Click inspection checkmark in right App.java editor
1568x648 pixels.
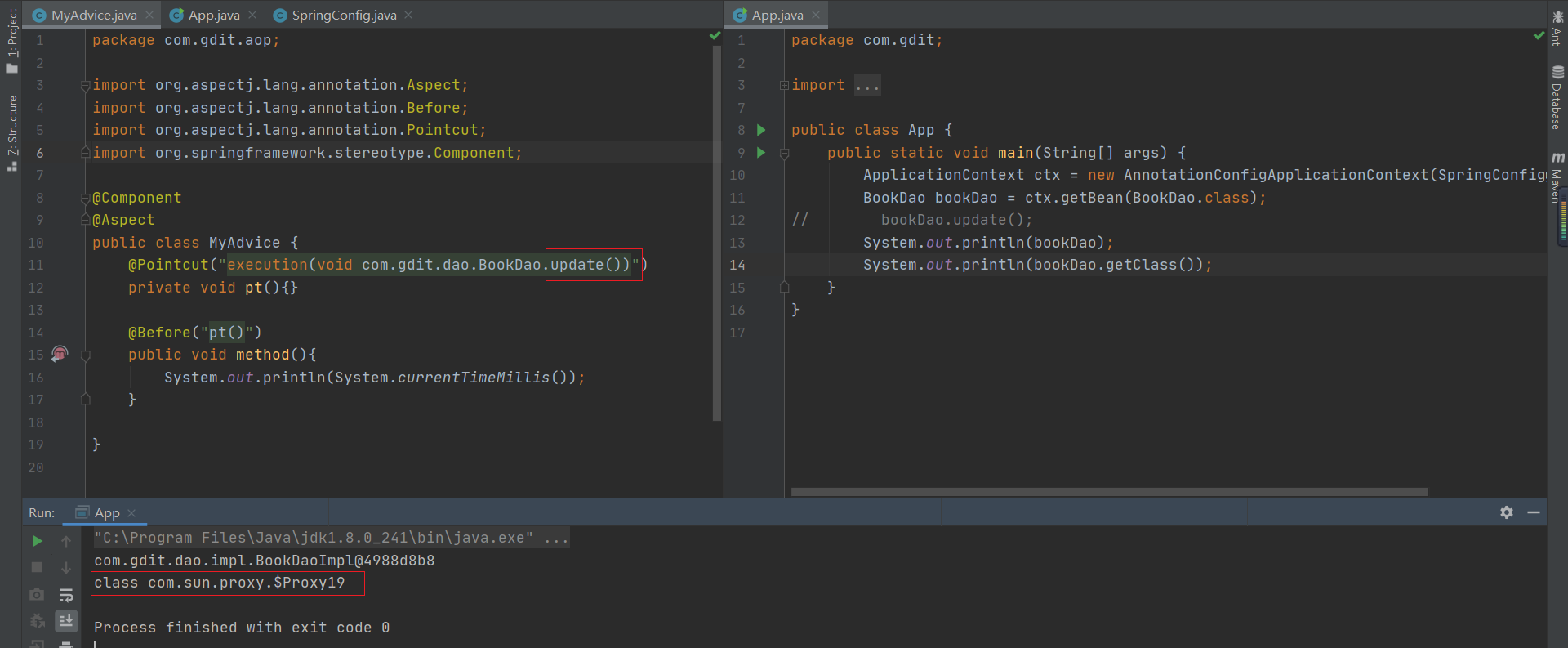pyautogui.click(x=1539, y=36)
